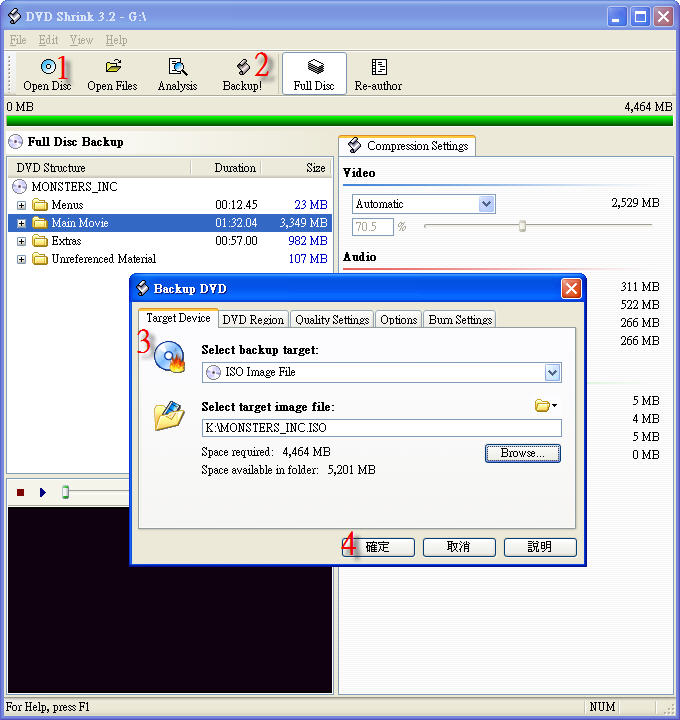Viewport: 680px width, 720px height.
Task: Open the View menu
Action: click(x=81, y=40)
